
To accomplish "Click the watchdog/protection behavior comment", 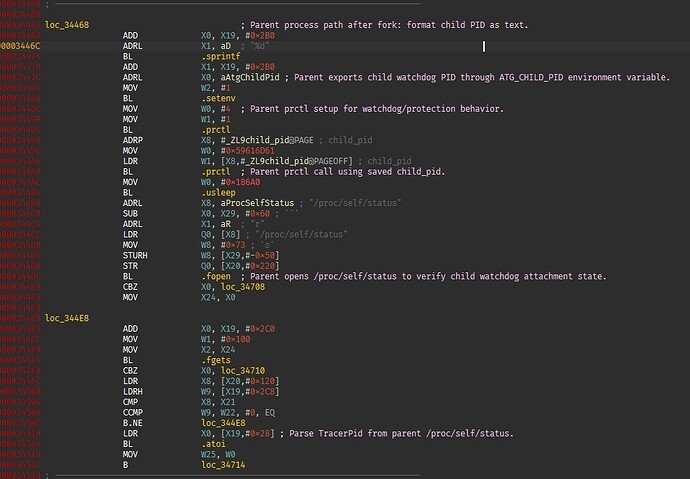I will (x=372, y=109).
